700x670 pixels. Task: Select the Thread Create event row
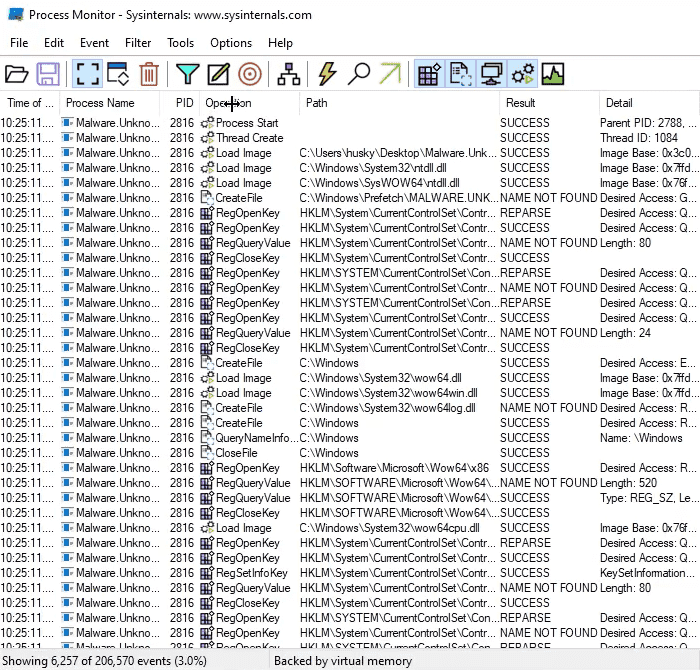coord(350,138)
